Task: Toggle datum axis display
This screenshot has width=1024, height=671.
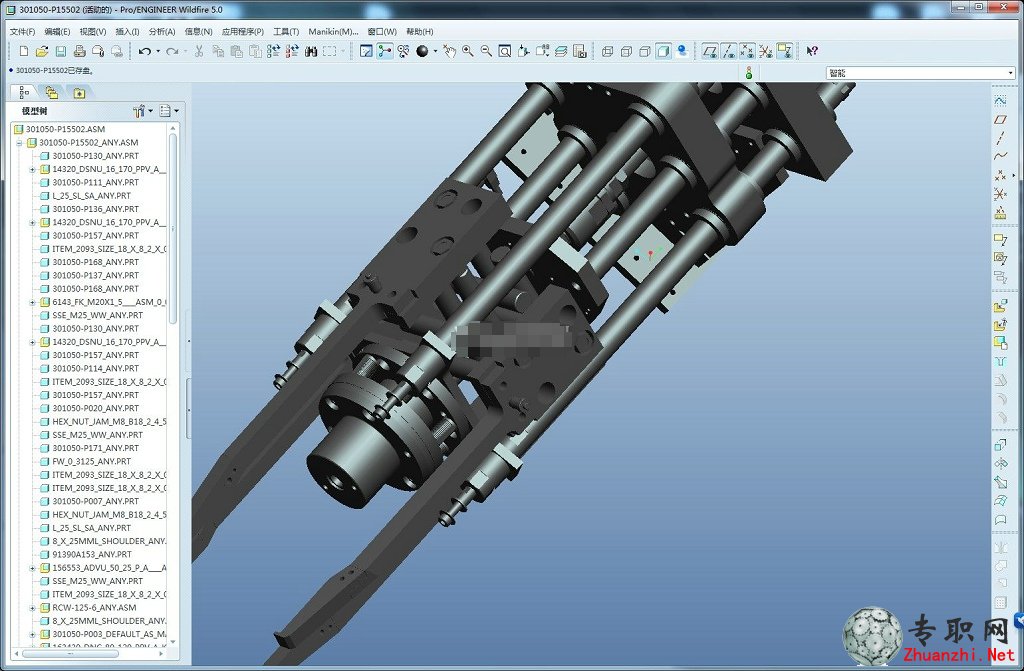Action: pos(729,51)
